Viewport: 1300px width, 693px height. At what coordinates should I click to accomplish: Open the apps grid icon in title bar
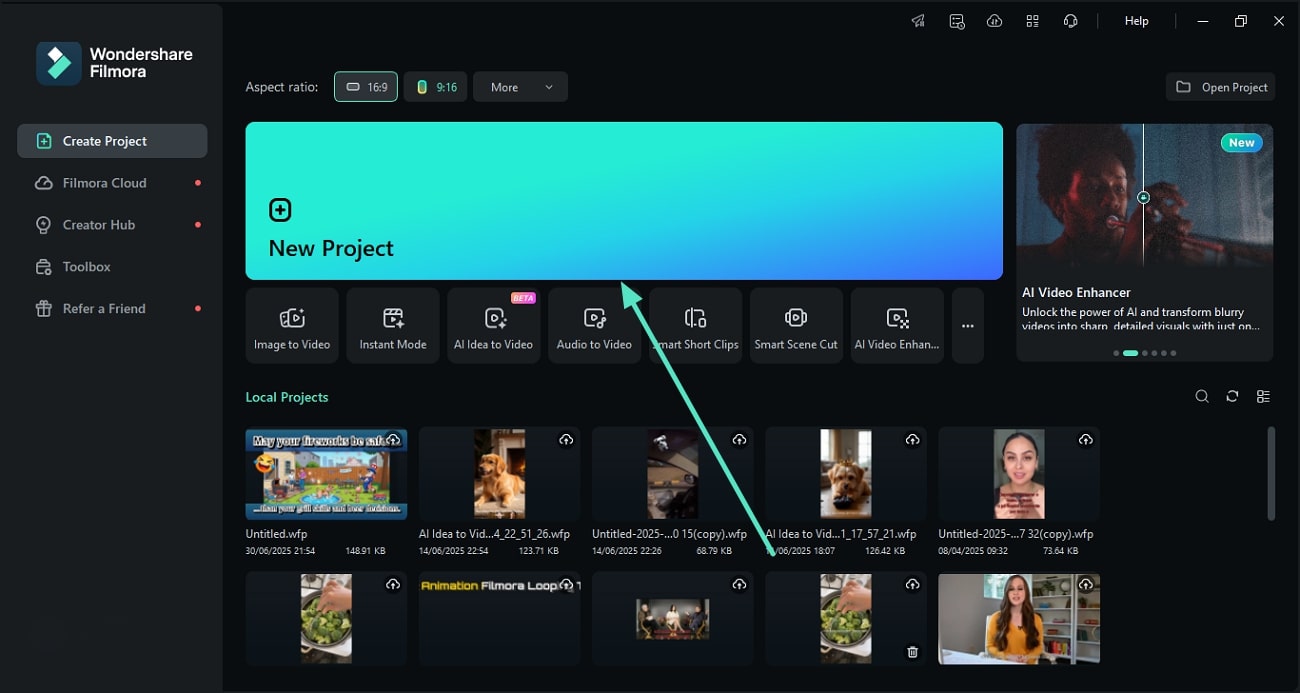1032,21
